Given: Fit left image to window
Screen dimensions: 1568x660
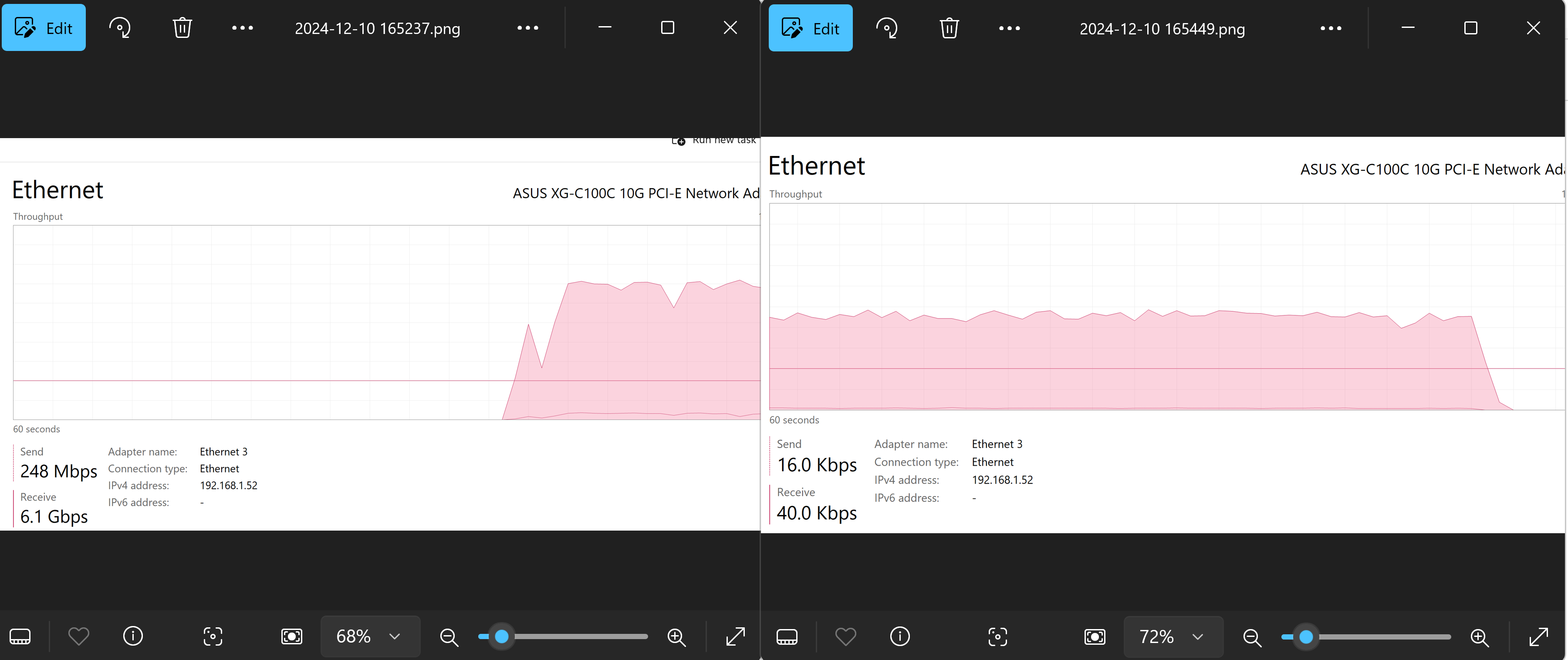Looking at the screenshot, I should (x=291, y=637).
